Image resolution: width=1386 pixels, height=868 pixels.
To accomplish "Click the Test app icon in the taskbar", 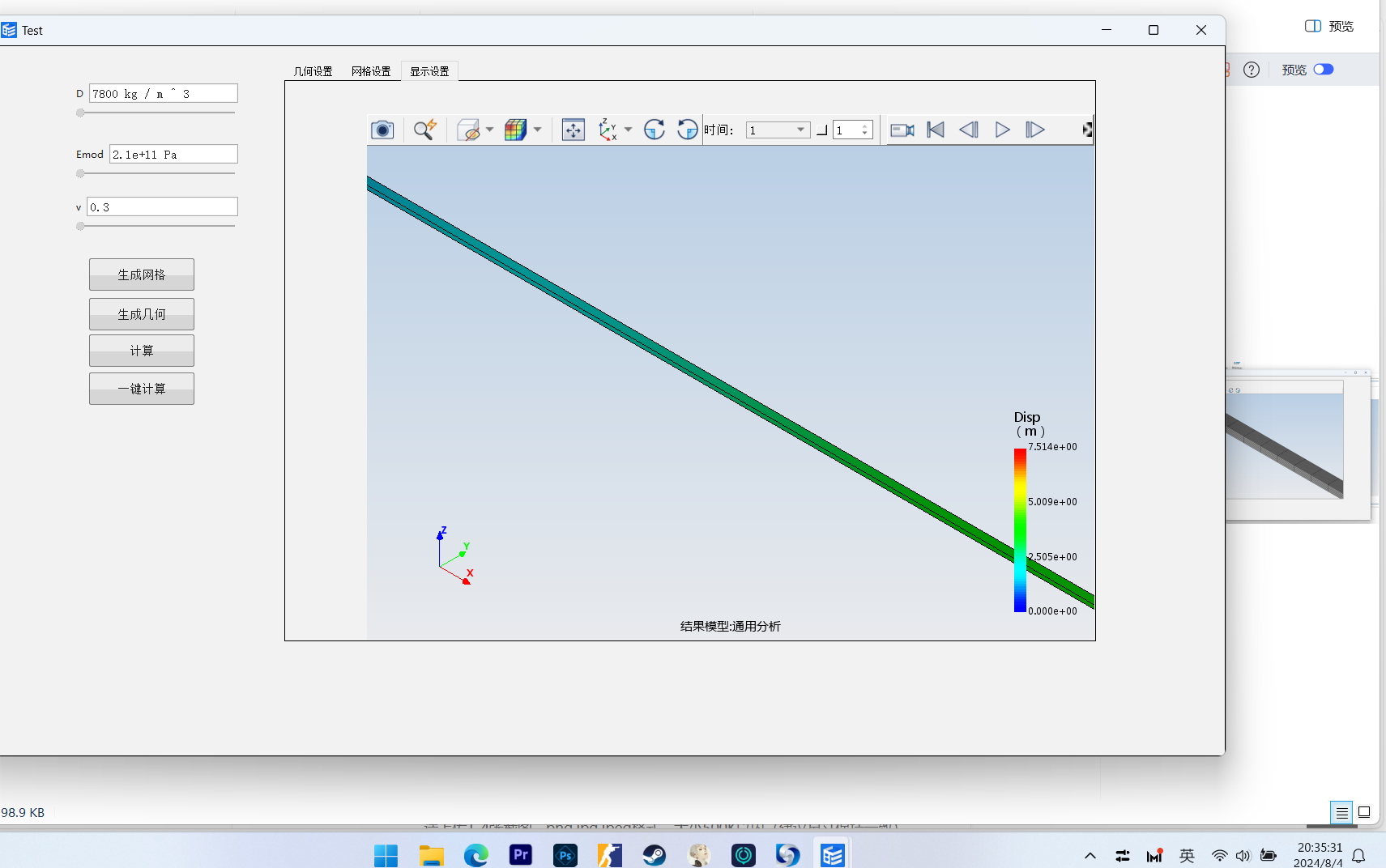I will coord(833,855).
